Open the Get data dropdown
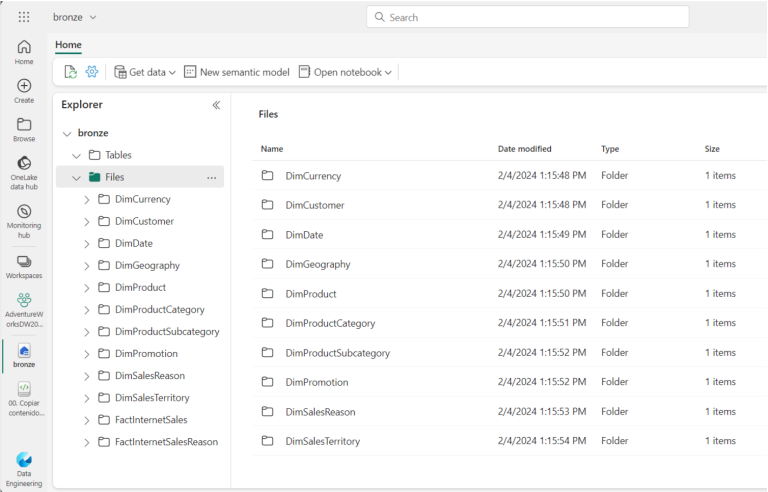 145,72
